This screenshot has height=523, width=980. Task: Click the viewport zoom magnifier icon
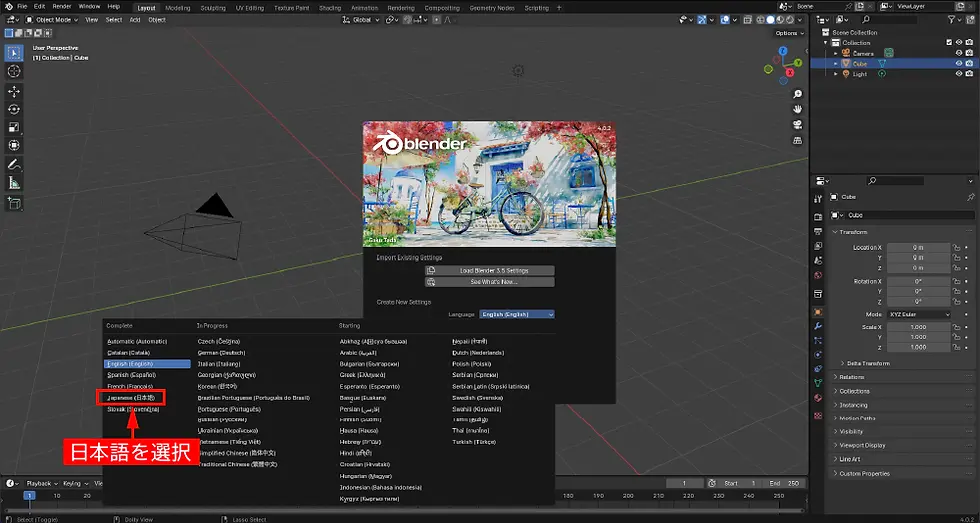tap(798, 94)
